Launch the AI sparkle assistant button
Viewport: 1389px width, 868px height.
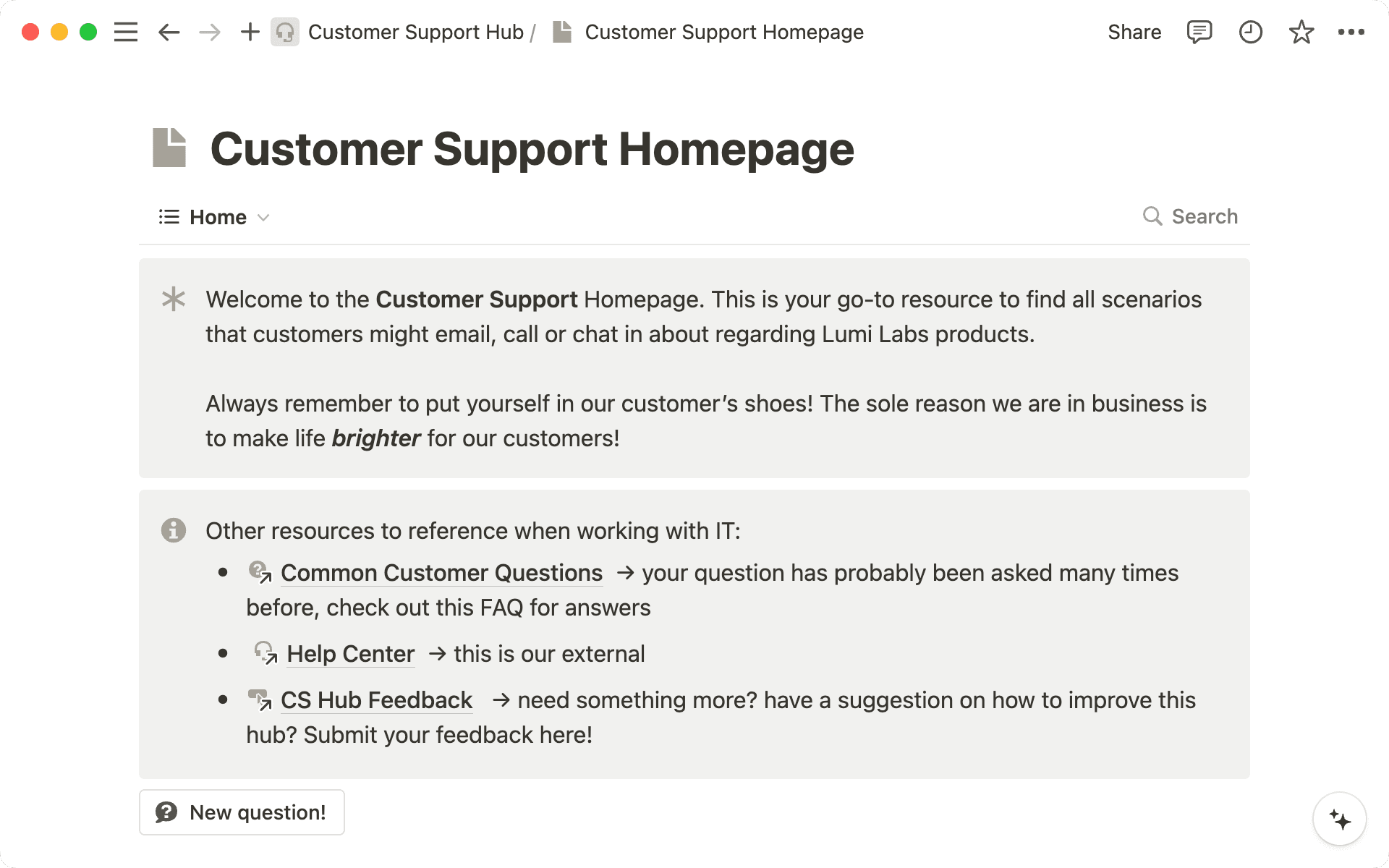coord(1339,820)
